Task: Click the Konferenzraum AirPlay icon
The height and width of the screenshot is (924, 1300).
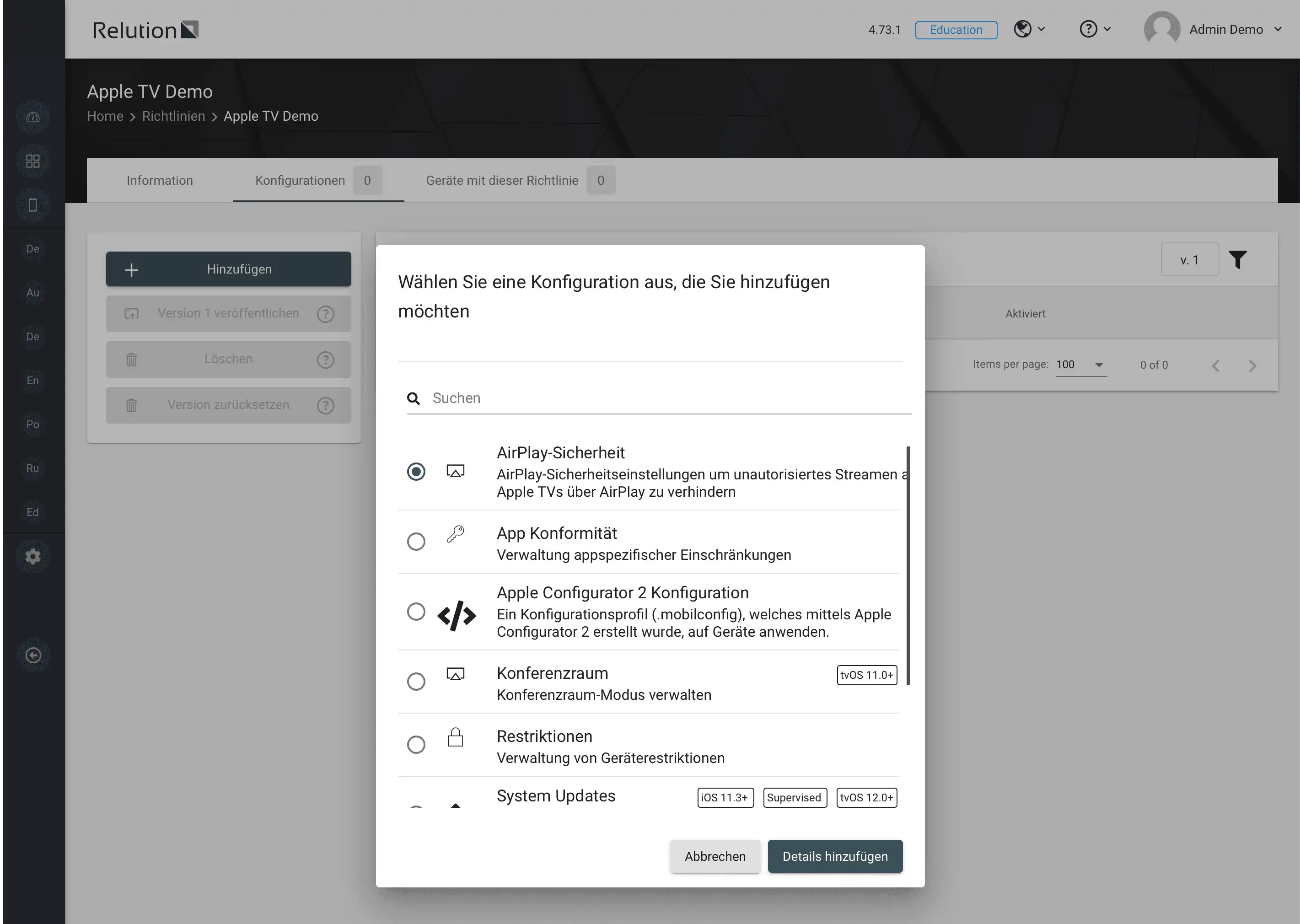Action: click(455, 674)
